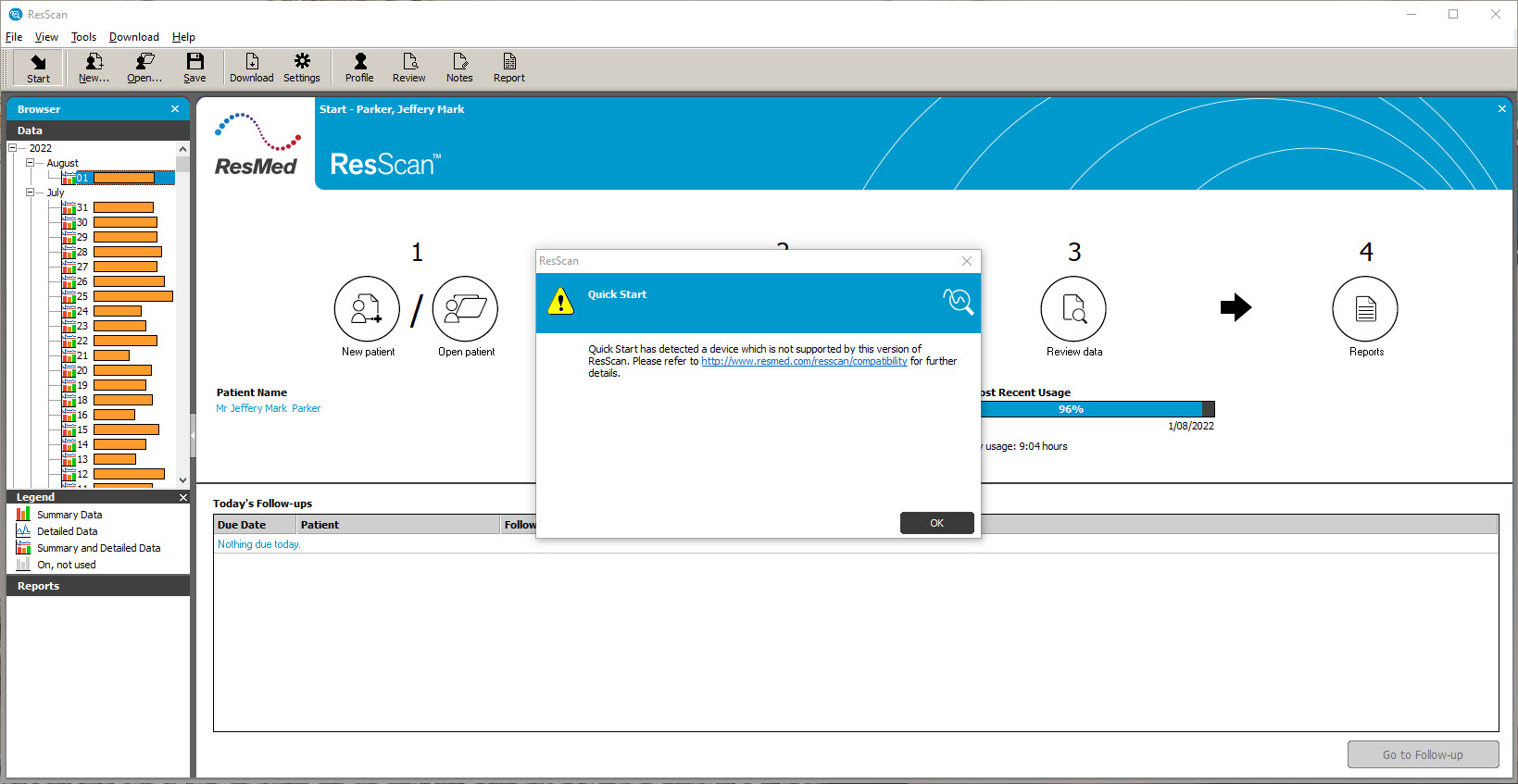Select July 23 data entry
Screen dimensions: 1518x784
click(104, 326)
